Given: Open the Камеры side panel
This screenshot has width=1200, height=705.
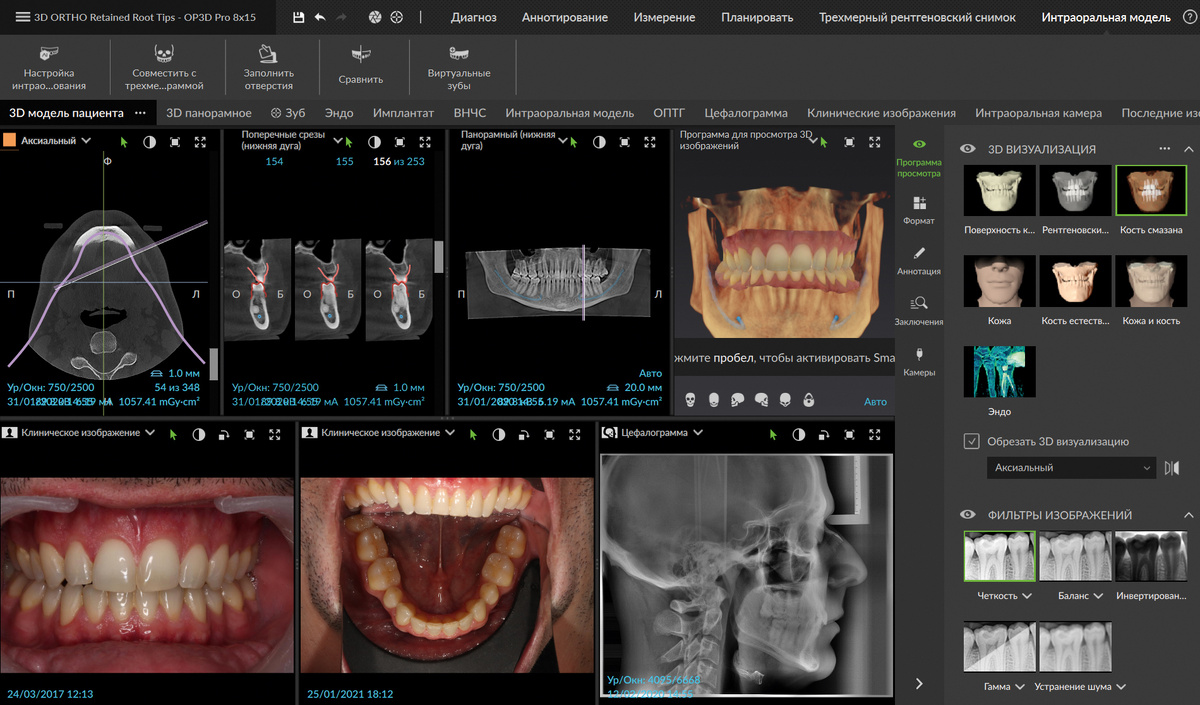Looking at the screenshot, I should pyautogui.click(x=918, y=362).
